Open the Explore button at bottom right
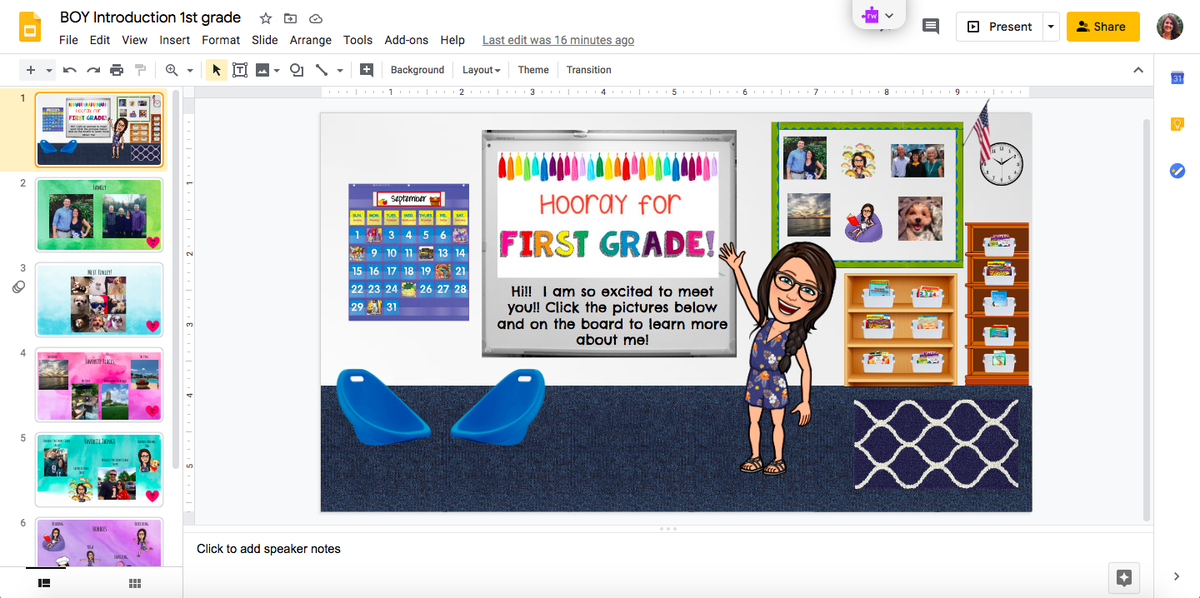 [1124, 577]
